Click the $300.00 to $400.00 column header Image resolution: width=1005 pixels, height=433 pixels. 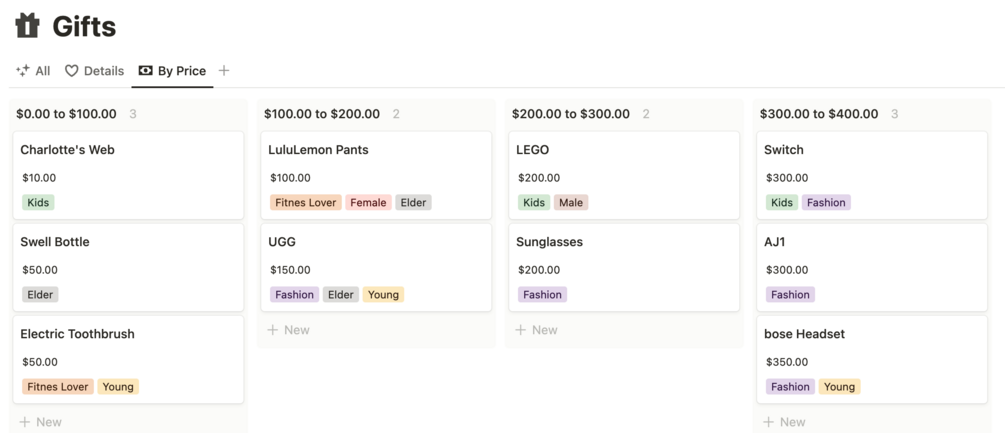click(x=819, y=114)
